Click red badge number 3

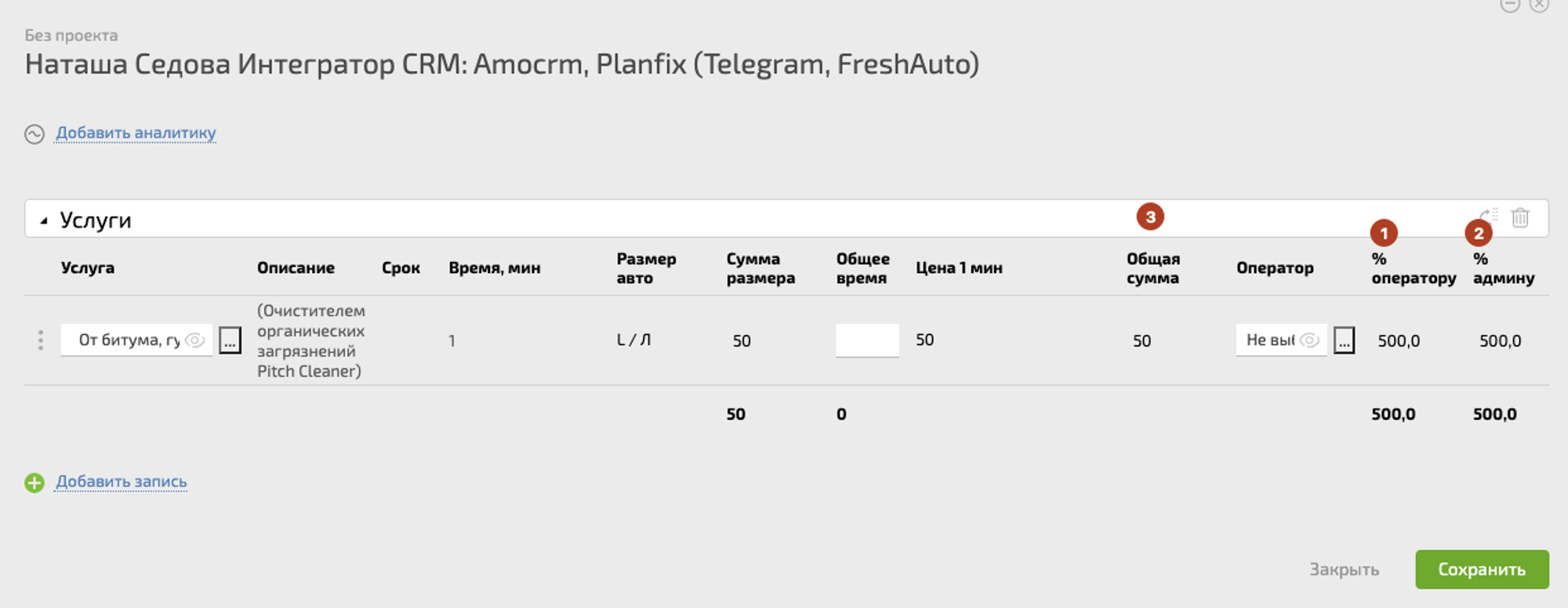(x=1150, y=217)
